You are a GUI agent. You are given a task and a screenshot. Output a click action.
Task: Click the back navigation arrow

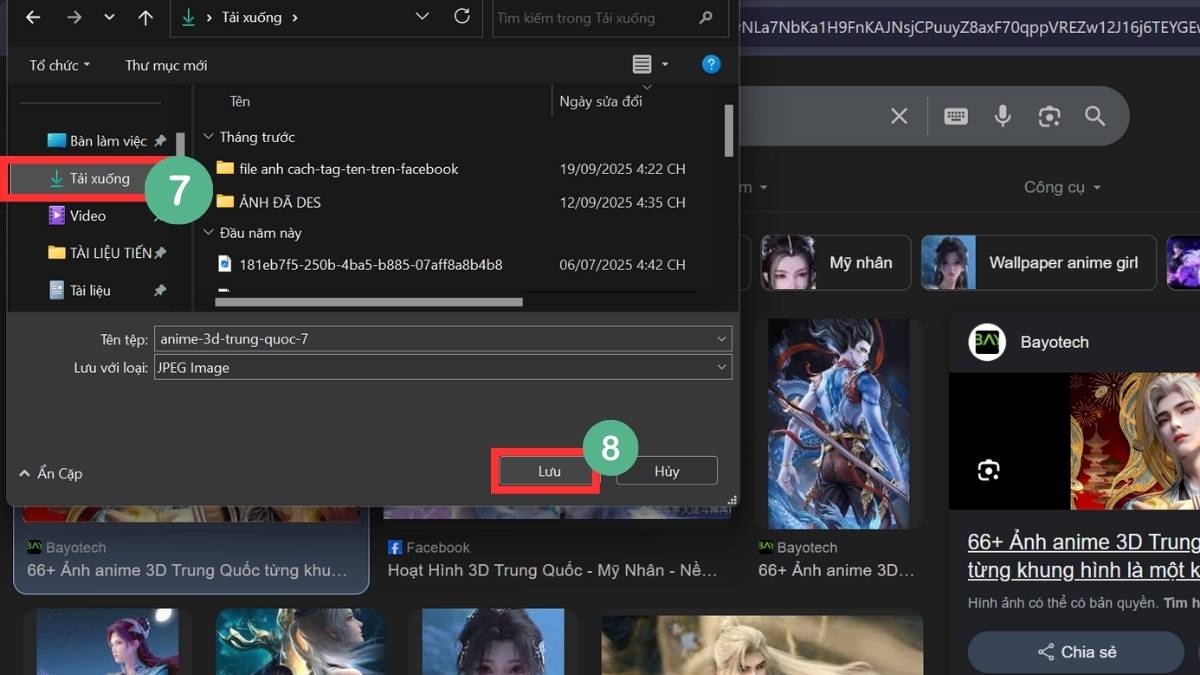click(33, 18)
